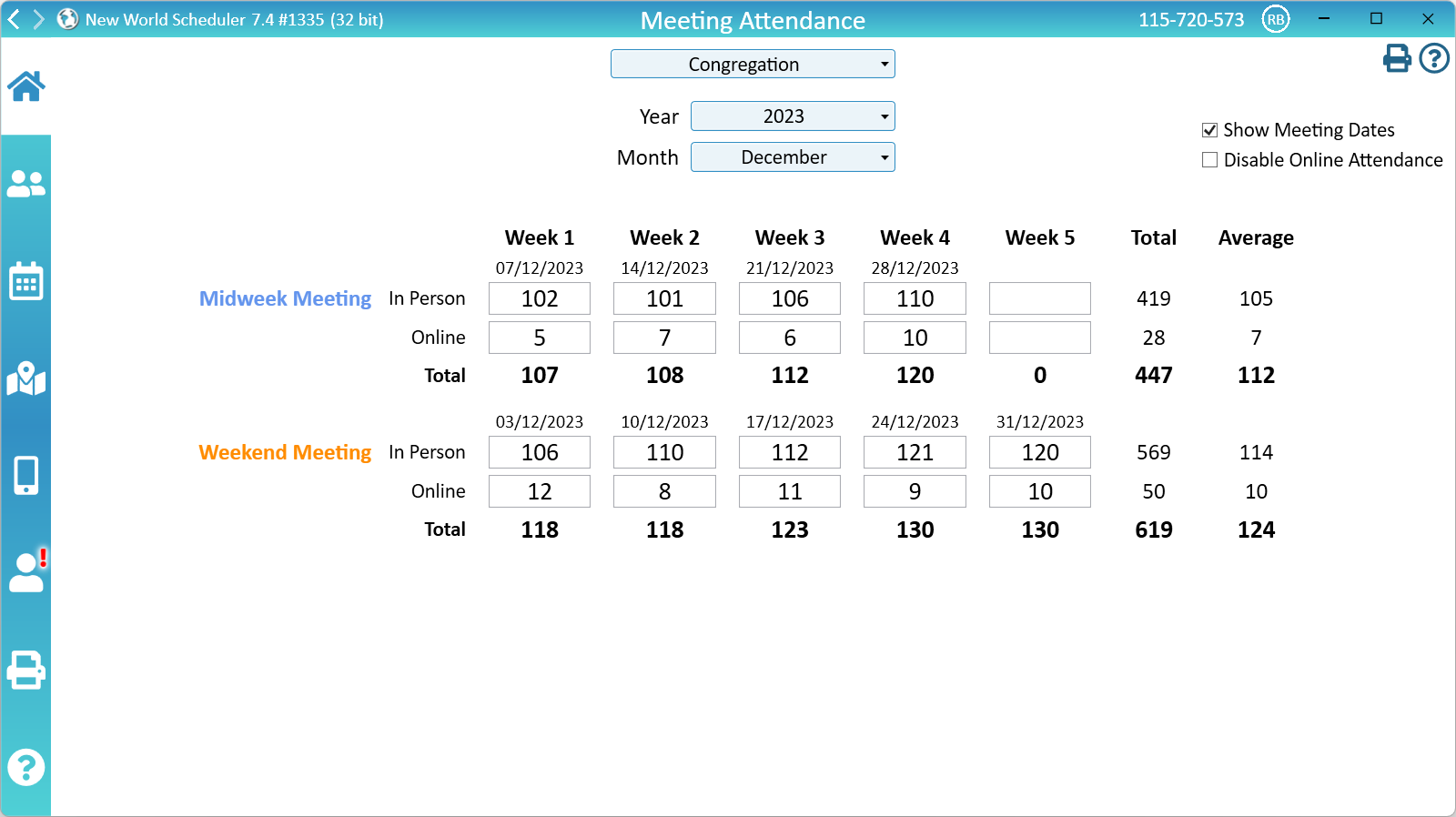Screen dimensions: 1456x817
Task: Edit Weekend Online Week 3 field
Action: [790, 491]
